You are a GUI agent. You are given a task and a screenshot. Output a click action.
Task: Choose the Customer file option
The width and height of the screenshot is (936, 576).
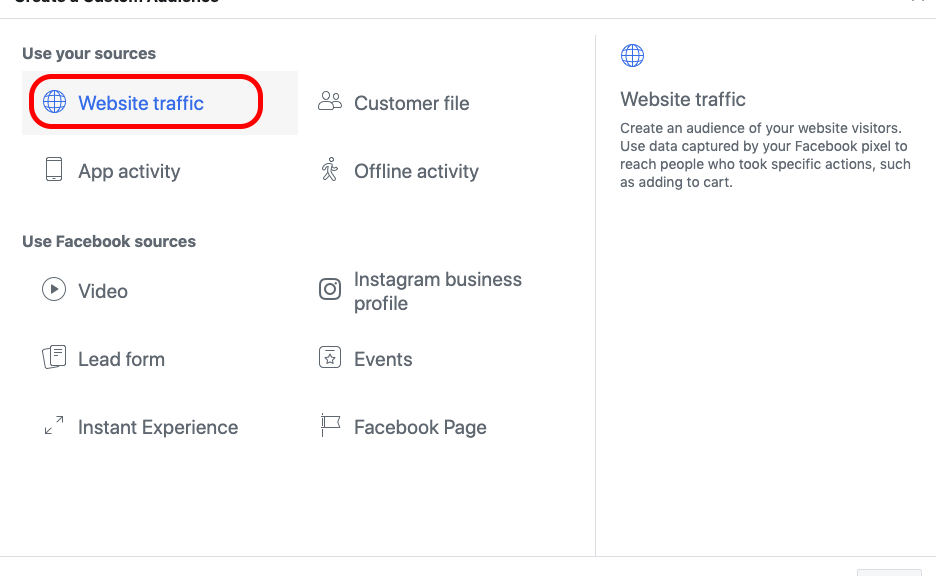pyautogui.click(x=411, y=103)
